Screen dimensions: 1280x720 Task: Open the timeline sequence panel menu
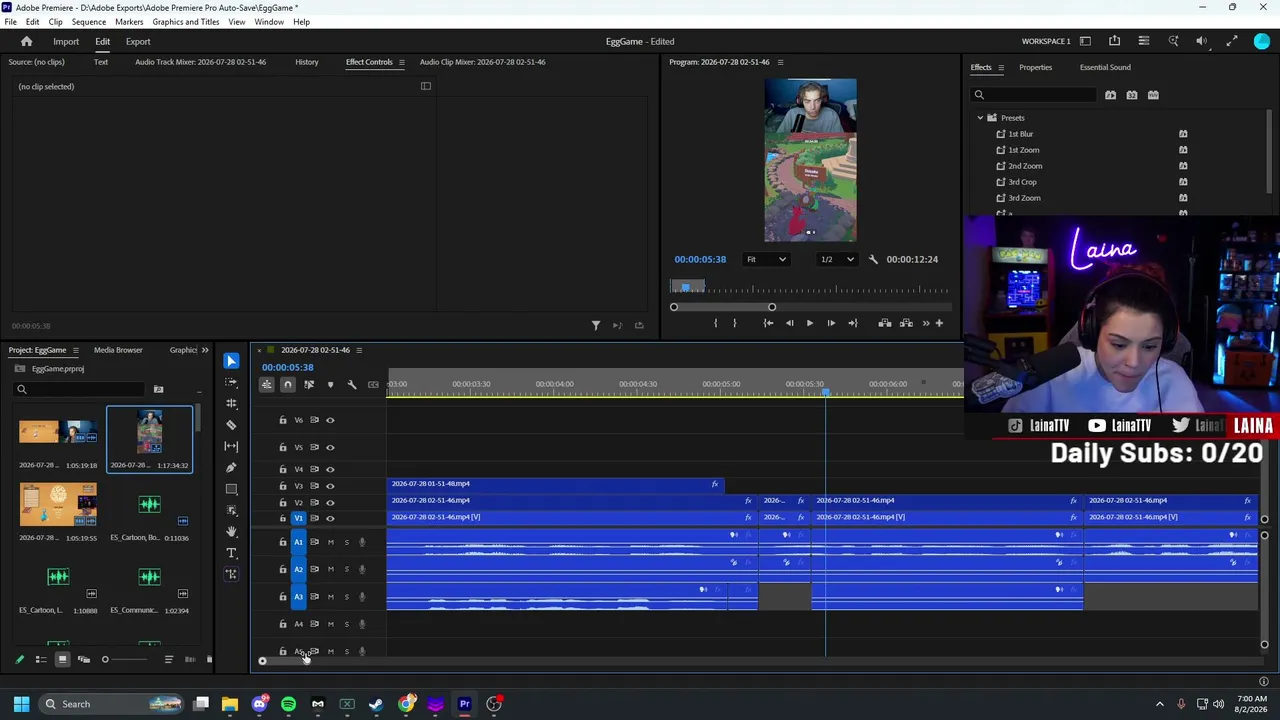click(359, 350)
